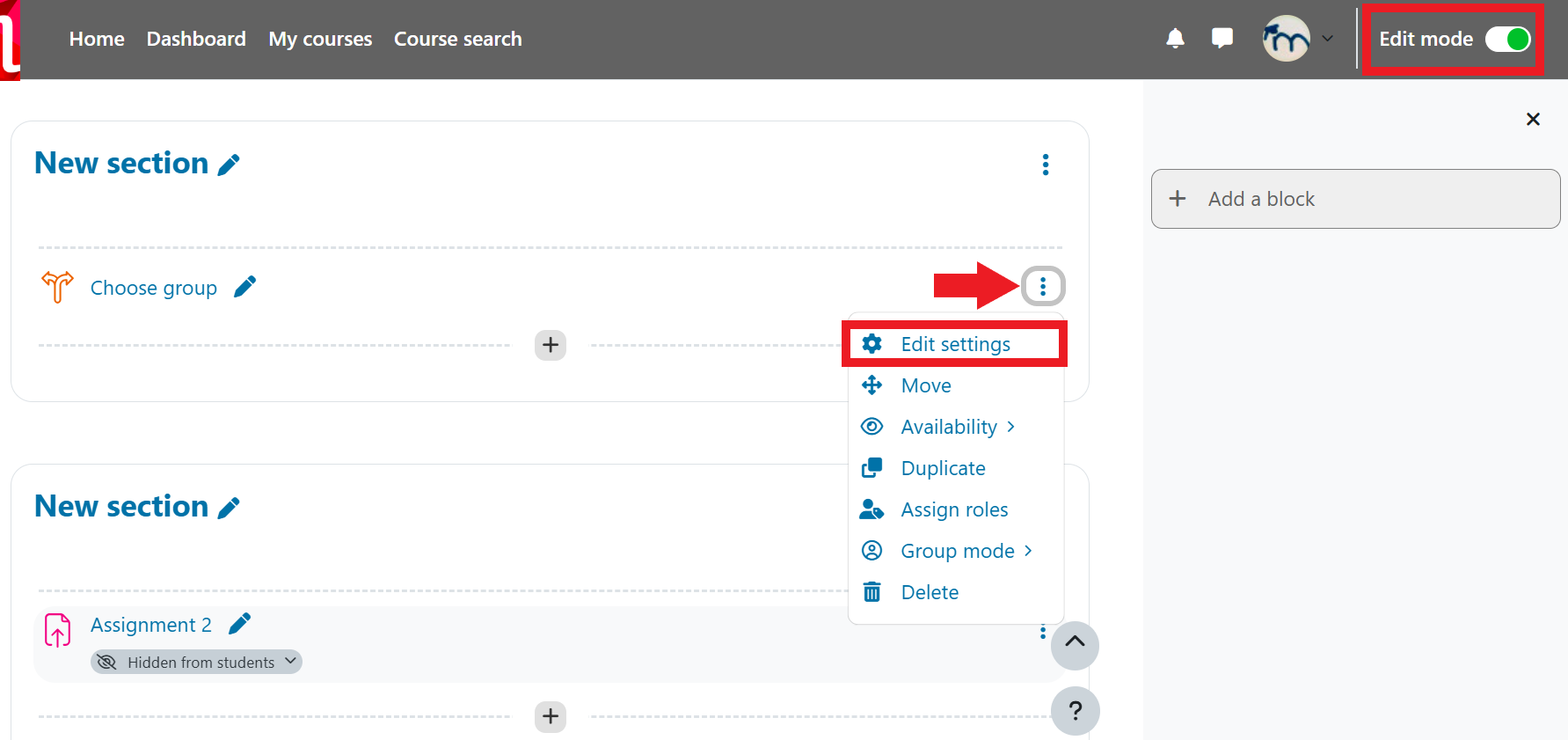1568x740 pixels.
Task: Open three-dot menu for first New section
Action: tap(1045, 165)
